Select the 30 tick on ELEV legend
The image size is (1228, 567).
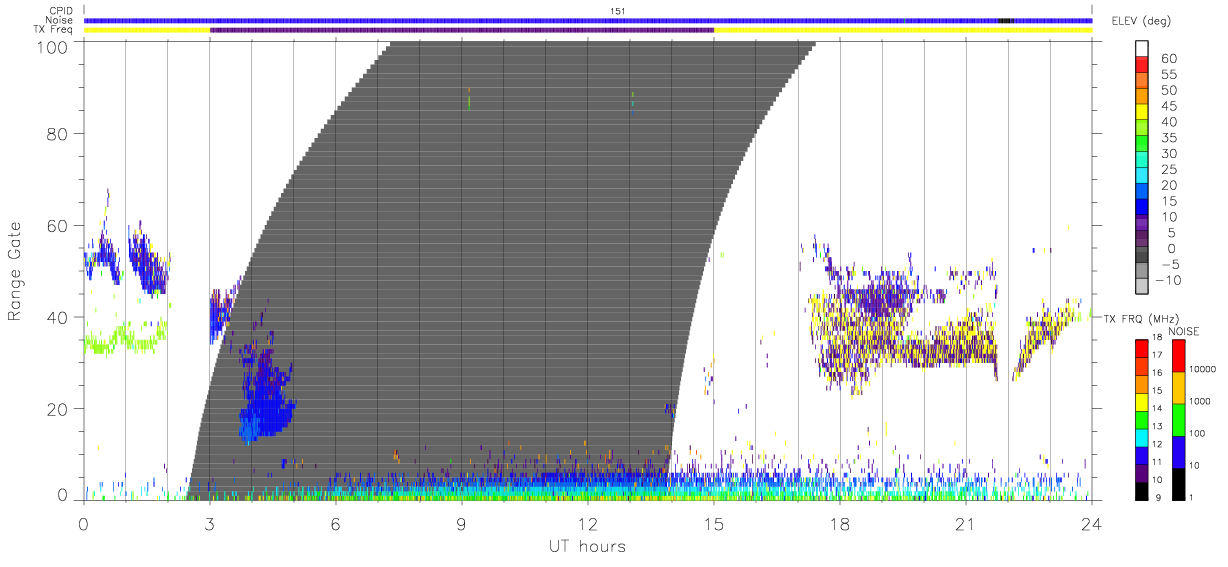[1169, 154]
